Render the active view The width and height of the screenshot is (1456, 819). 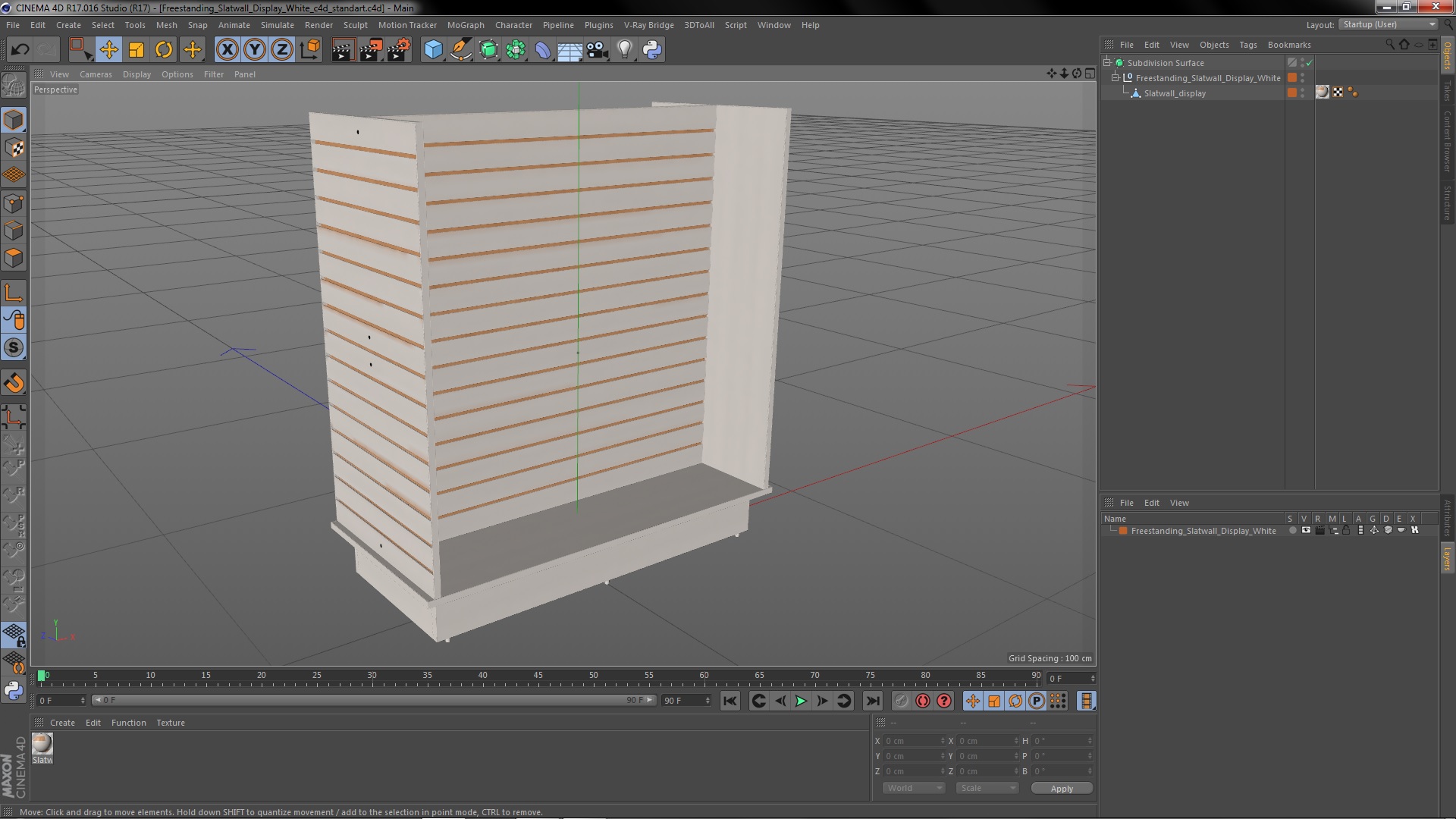(343, 50)
